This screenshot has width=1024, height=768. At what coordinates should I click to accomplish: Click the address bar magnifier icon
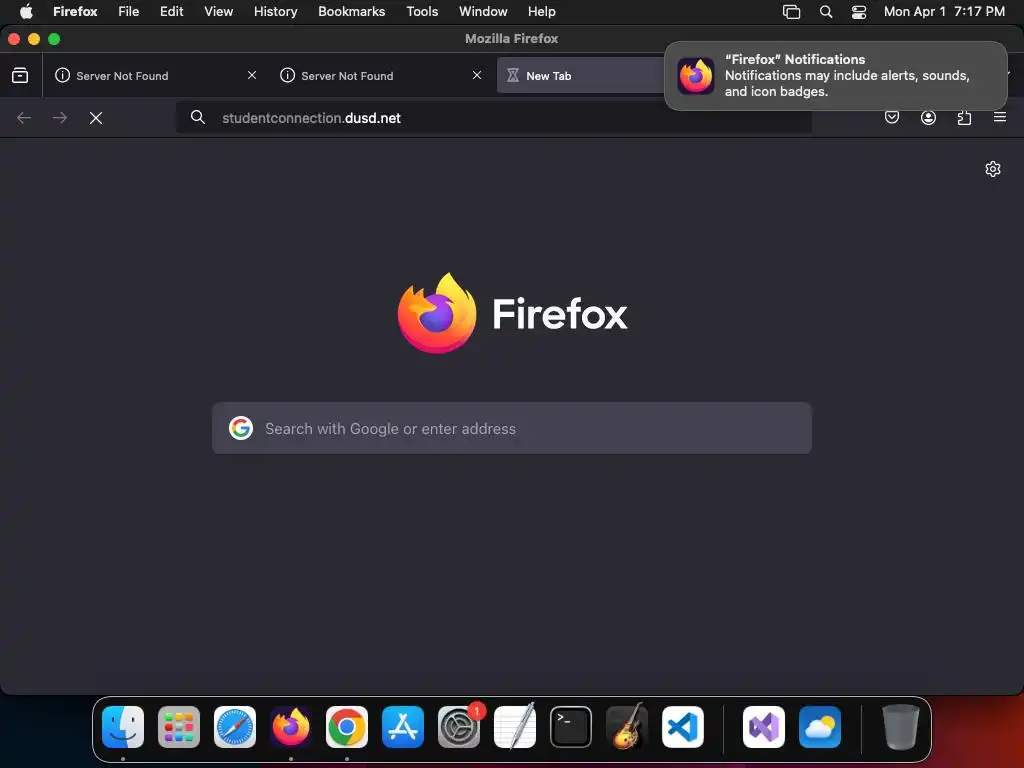click(198, 118)
